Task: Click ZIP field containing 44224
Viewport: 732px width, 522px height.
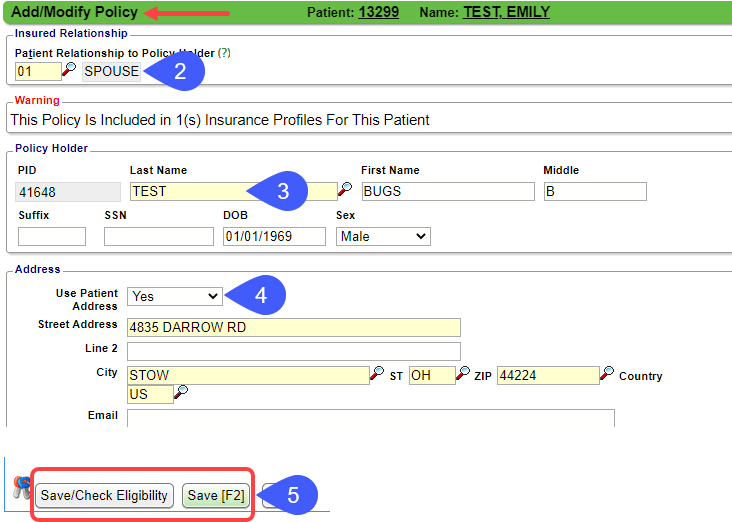Action: [x=549, y=375]
